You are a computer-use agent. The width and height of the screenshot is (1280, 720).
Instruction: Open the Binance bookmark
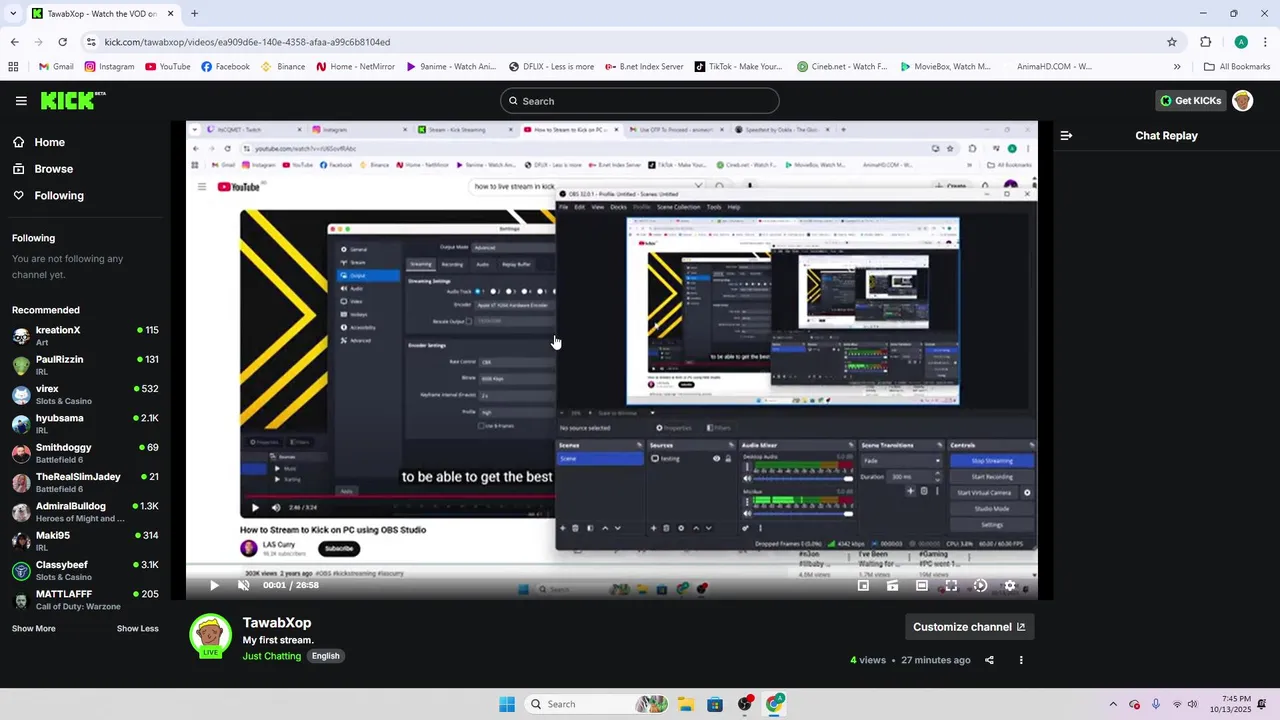click(x=283, y=67)
